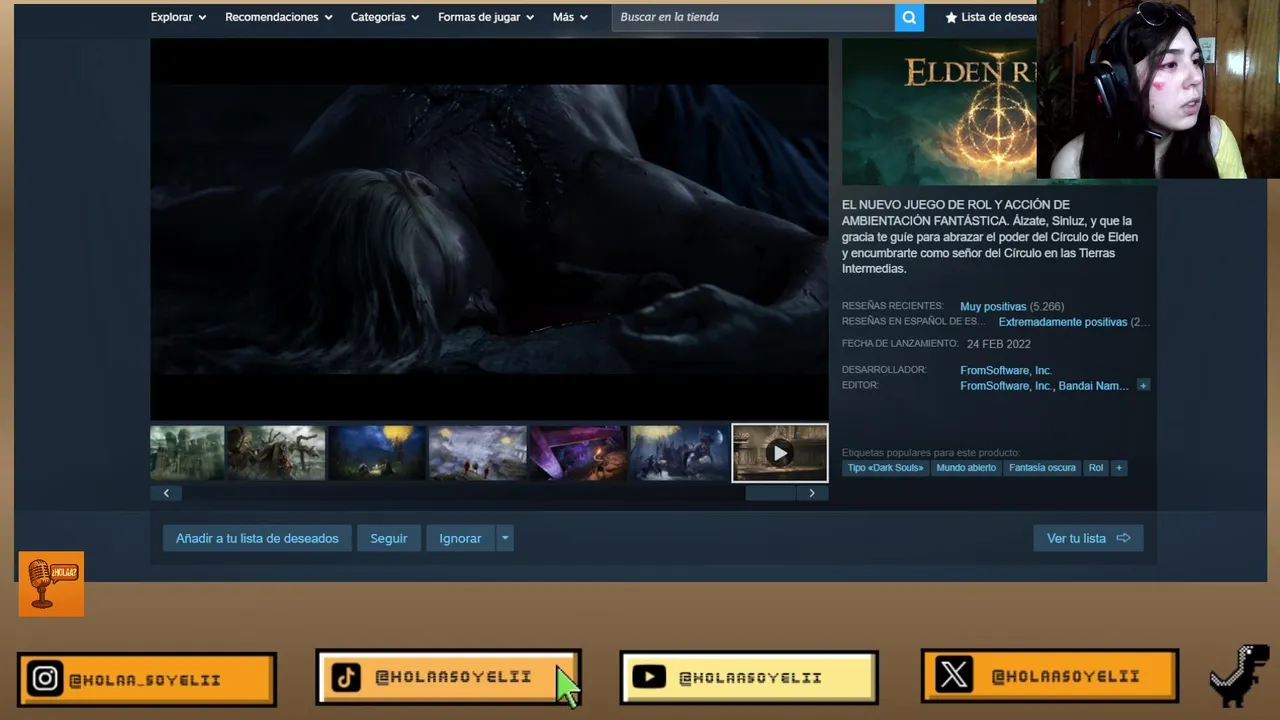Select the fifth thumbnail with purple magic
Viewport: 1280px width, 720px height.
[x=578, y=453]
